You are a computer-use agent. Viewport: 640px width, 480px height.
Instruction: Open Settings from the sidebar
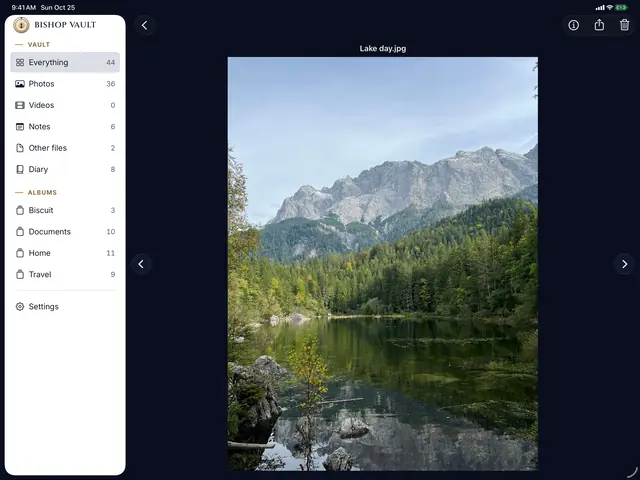[65, 307]
